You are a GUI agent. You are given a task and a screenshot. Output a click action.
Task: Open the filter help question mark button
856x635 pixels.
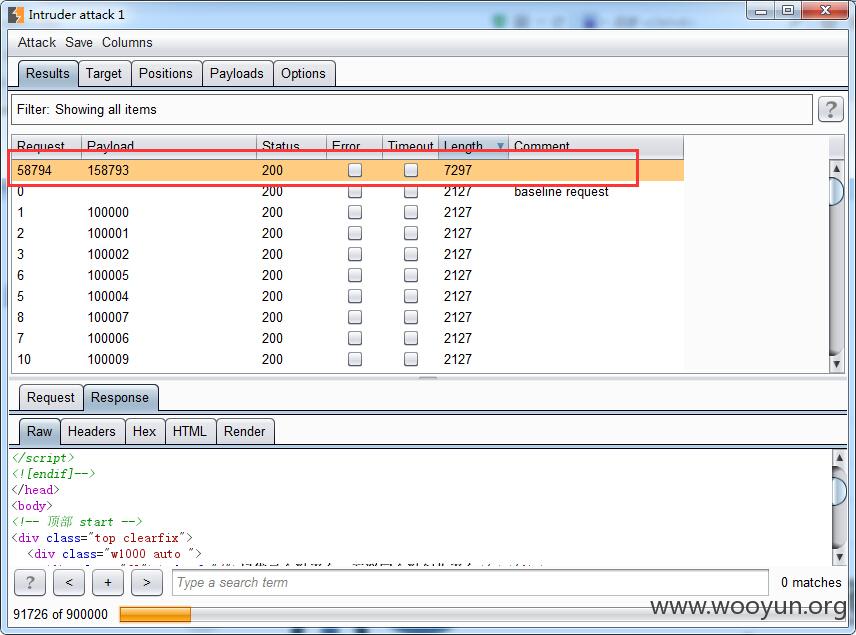point(830,109)
